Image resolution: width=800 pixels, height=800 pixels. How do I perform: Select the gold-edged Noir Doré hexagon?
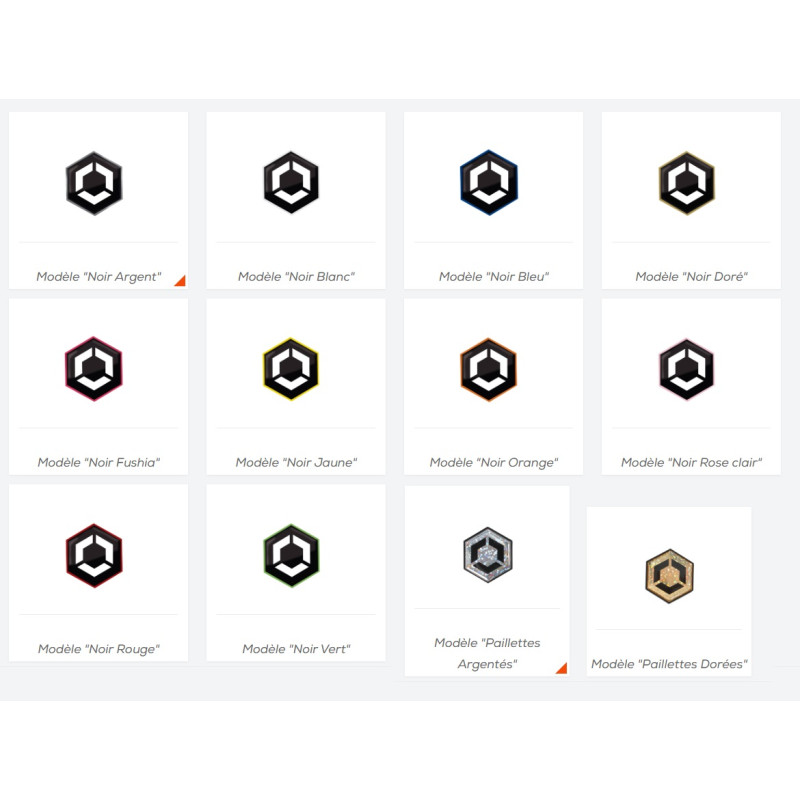[x=687, y=183]
